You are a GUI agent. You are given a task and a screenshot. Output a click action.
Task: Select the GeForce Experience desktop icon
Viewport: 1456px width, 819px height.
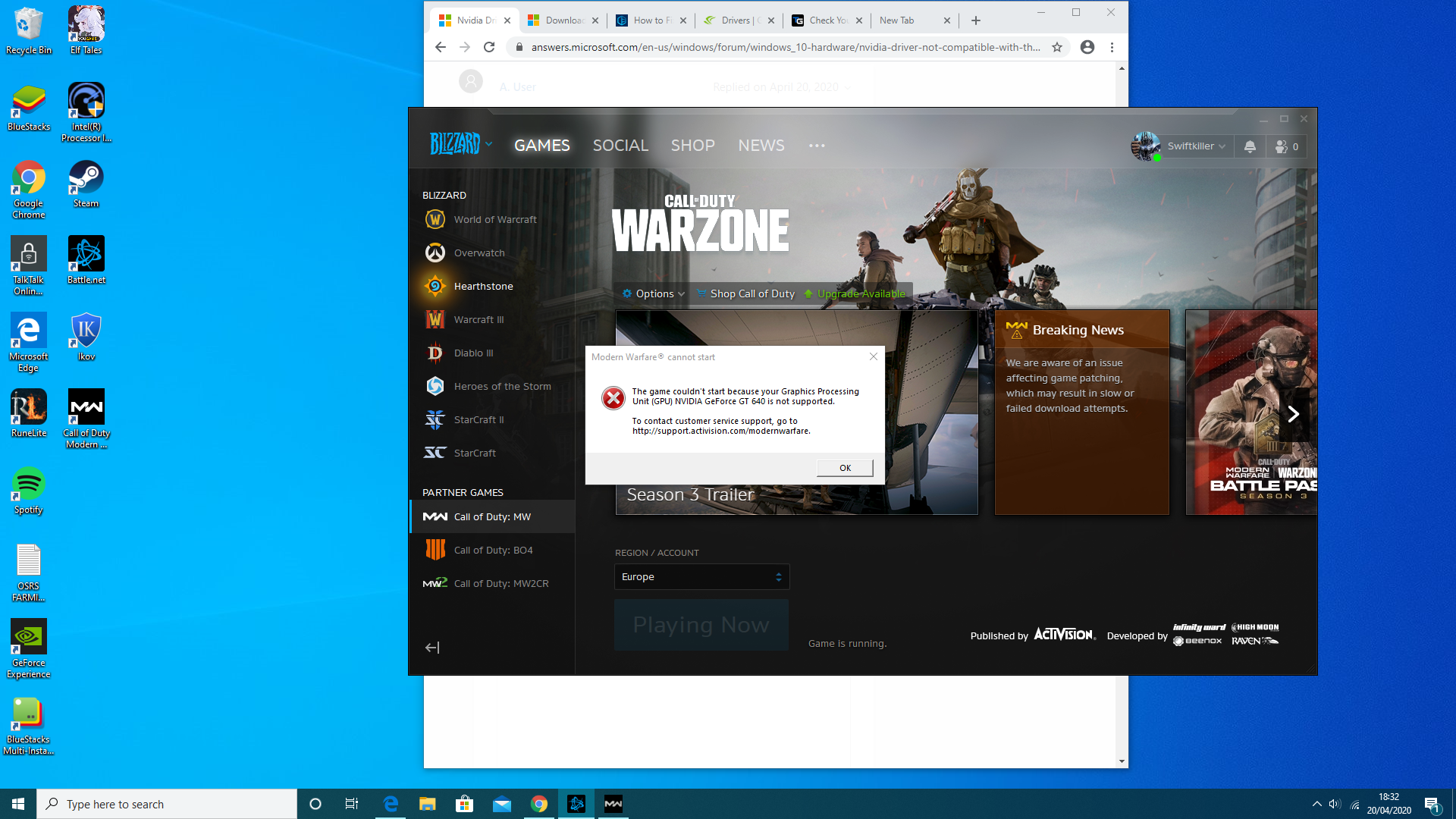coord(29,648)
